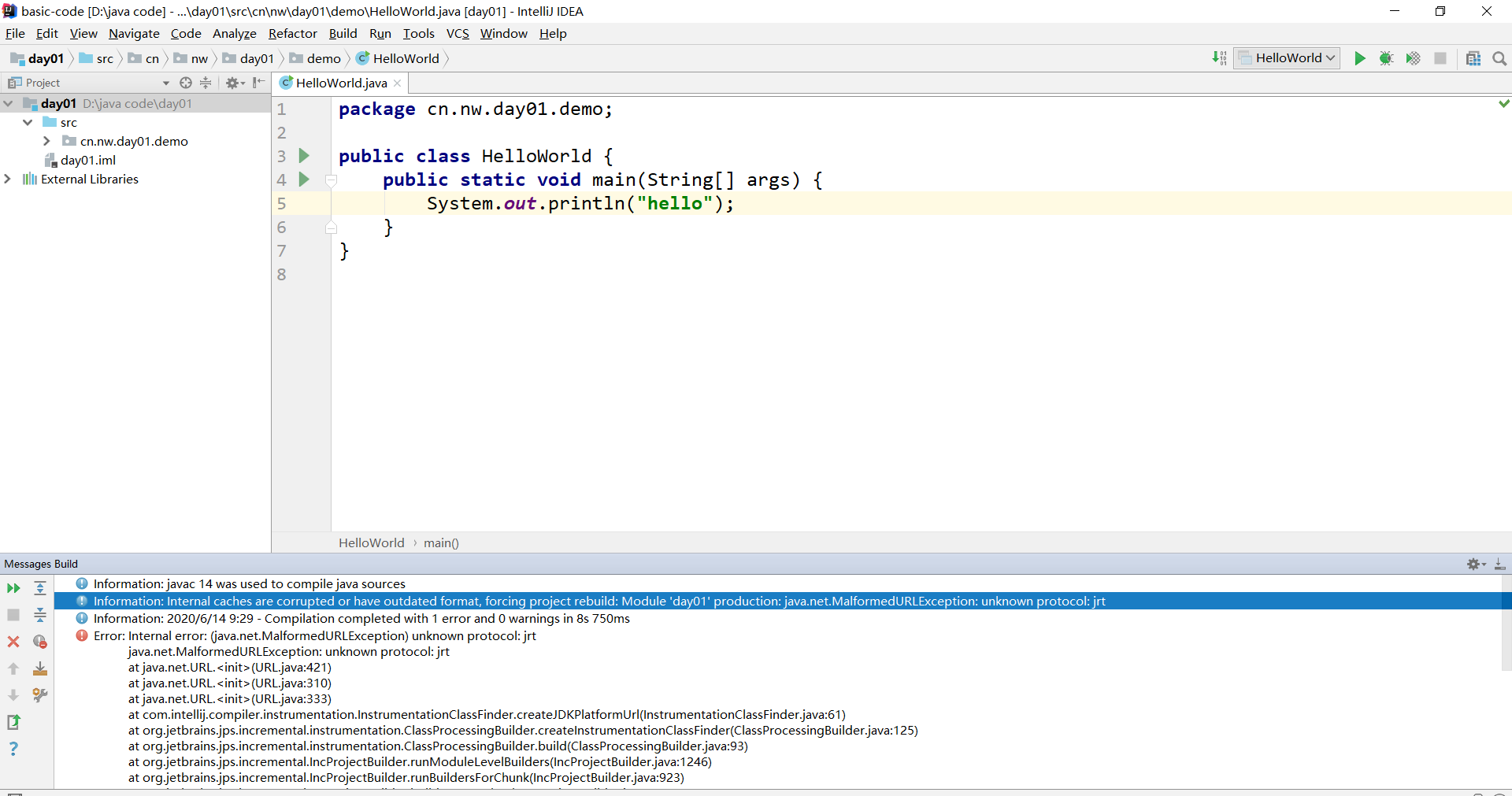Click src breadcrumb in navigation bar
The height and width of the screenshot is (796, 1512).
tap(97, 58)
